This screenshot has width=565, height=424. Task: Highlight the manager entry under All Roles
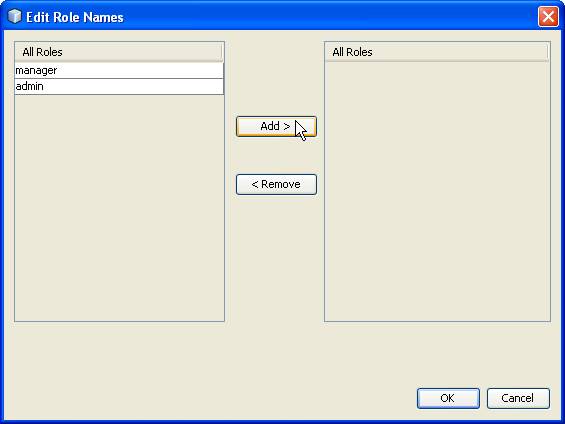tap(119, 70)
